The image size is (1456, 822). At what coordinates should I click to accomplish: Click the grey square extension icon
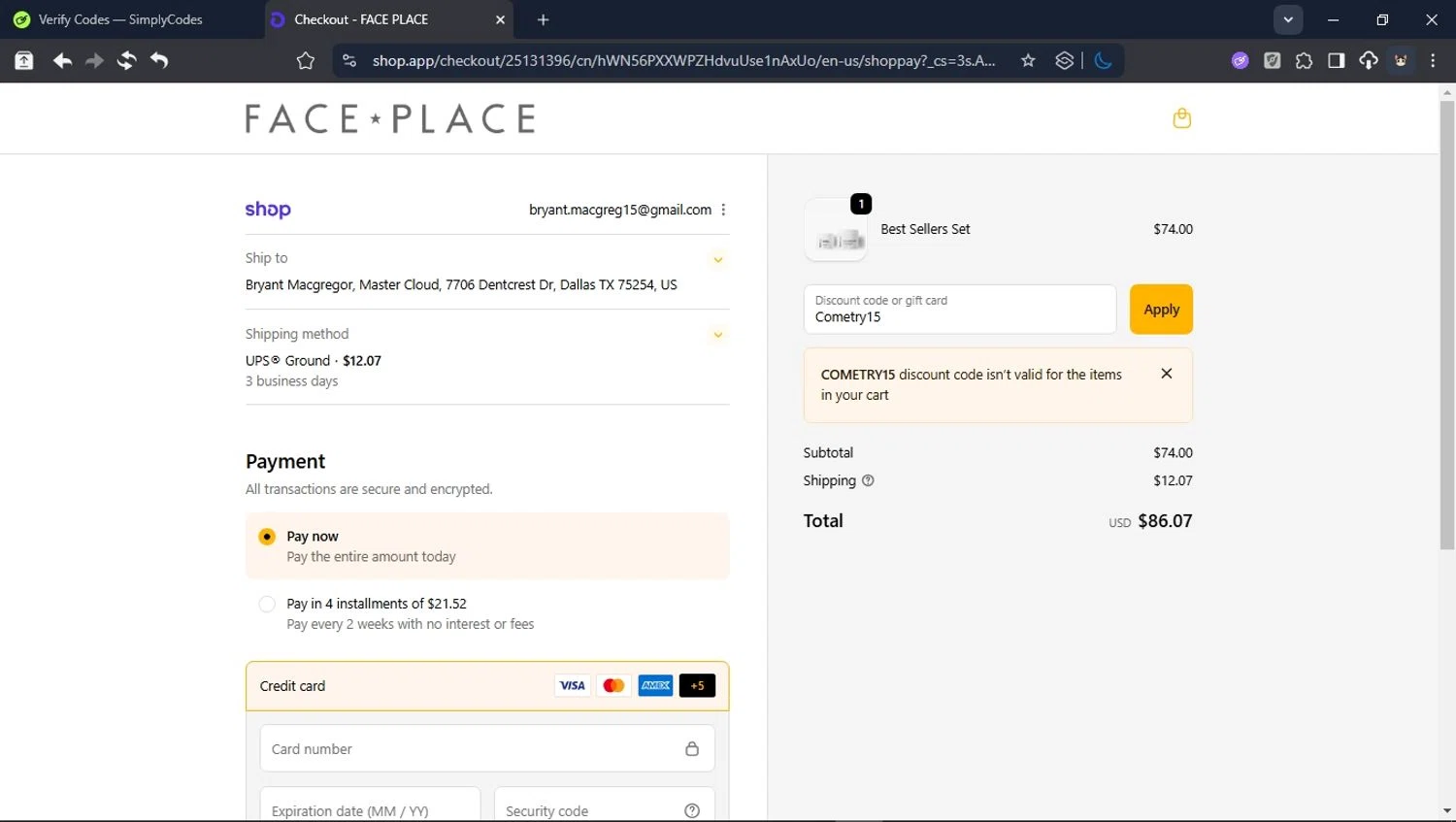pyautogui.click(x=1272, y=61)
